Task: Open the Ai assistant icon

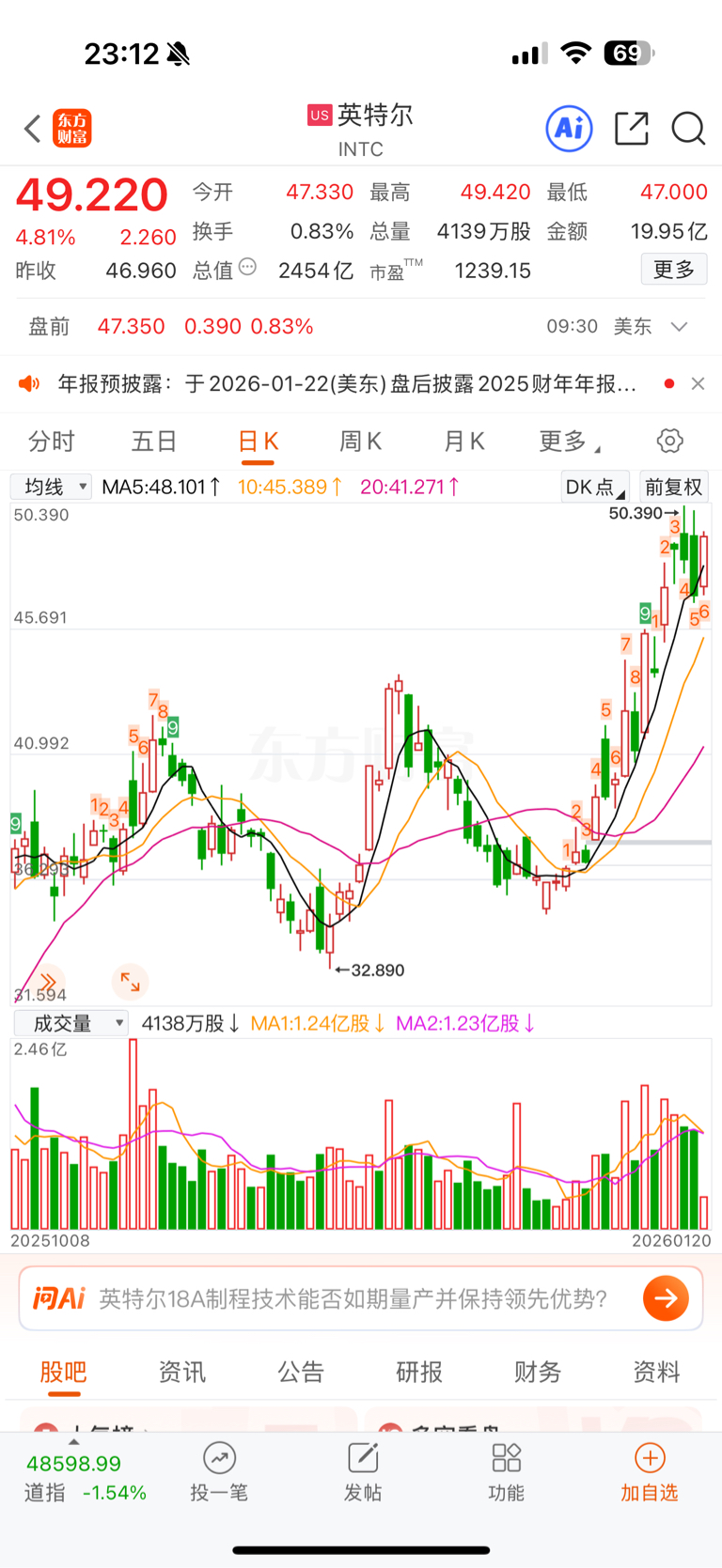Action: coord(570,128)
